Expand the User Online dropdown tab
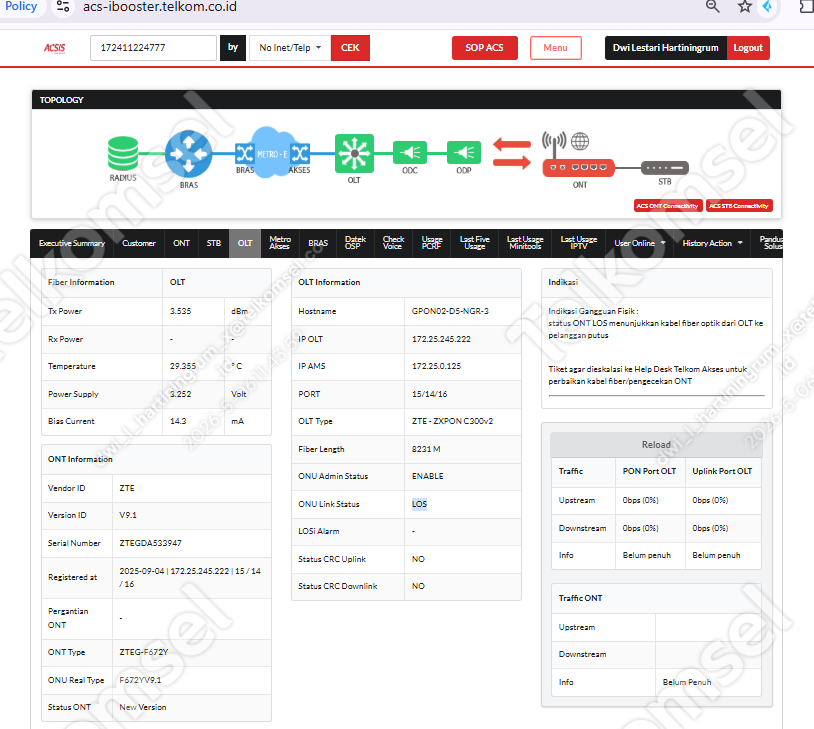814x729 pixels. pos(639,243)
